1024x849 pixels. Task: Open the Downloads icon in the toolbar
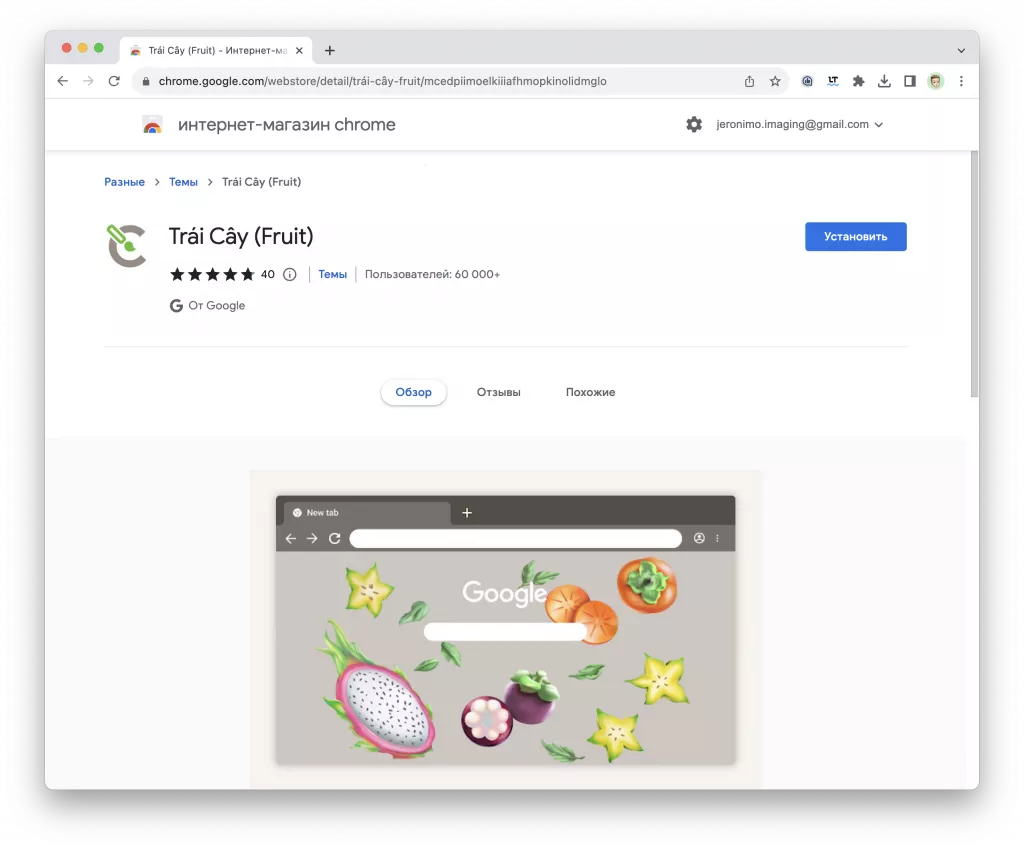[884, 81]
